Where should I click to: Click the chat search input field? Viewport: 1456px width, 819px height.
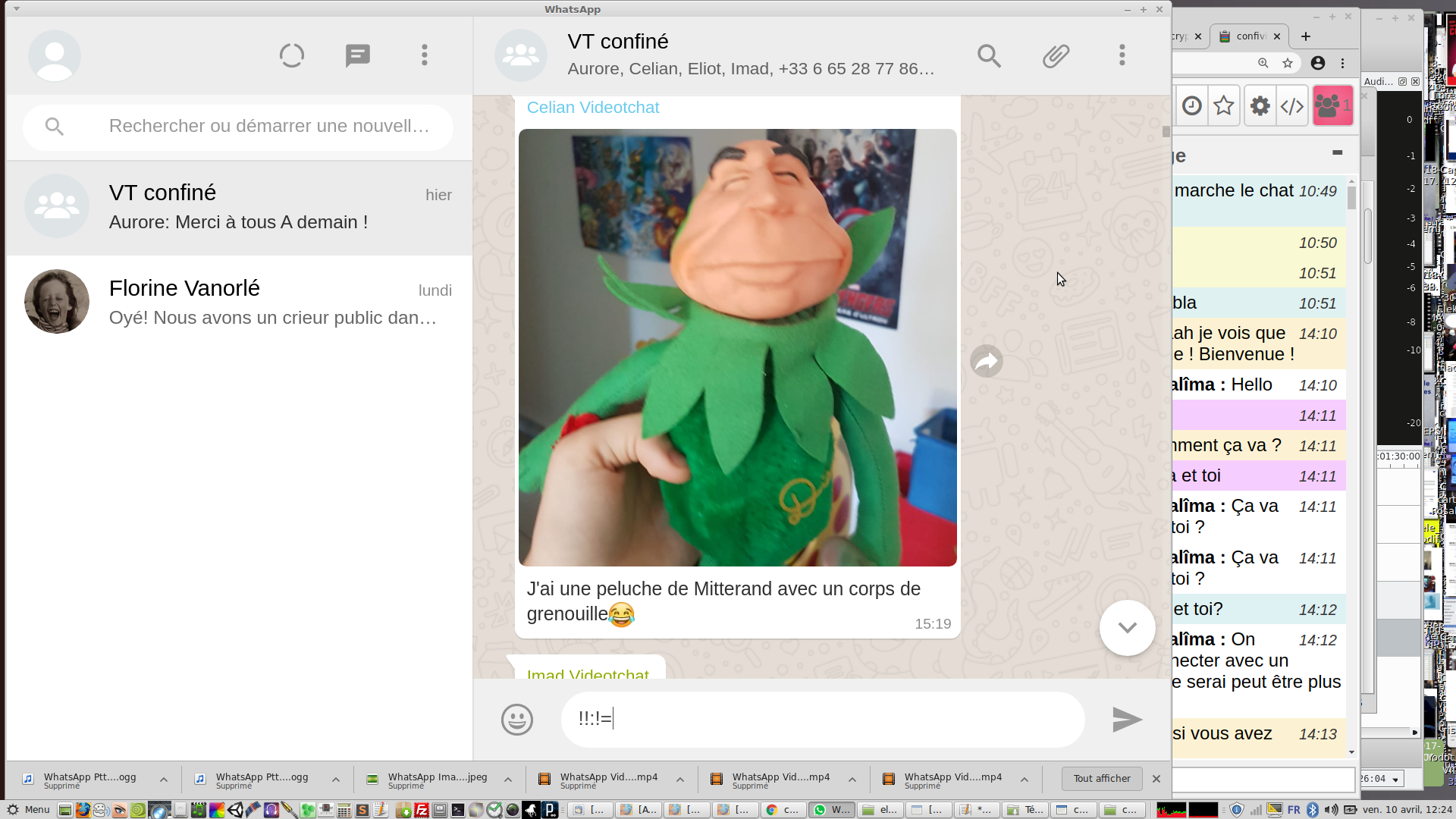[269, 126]
